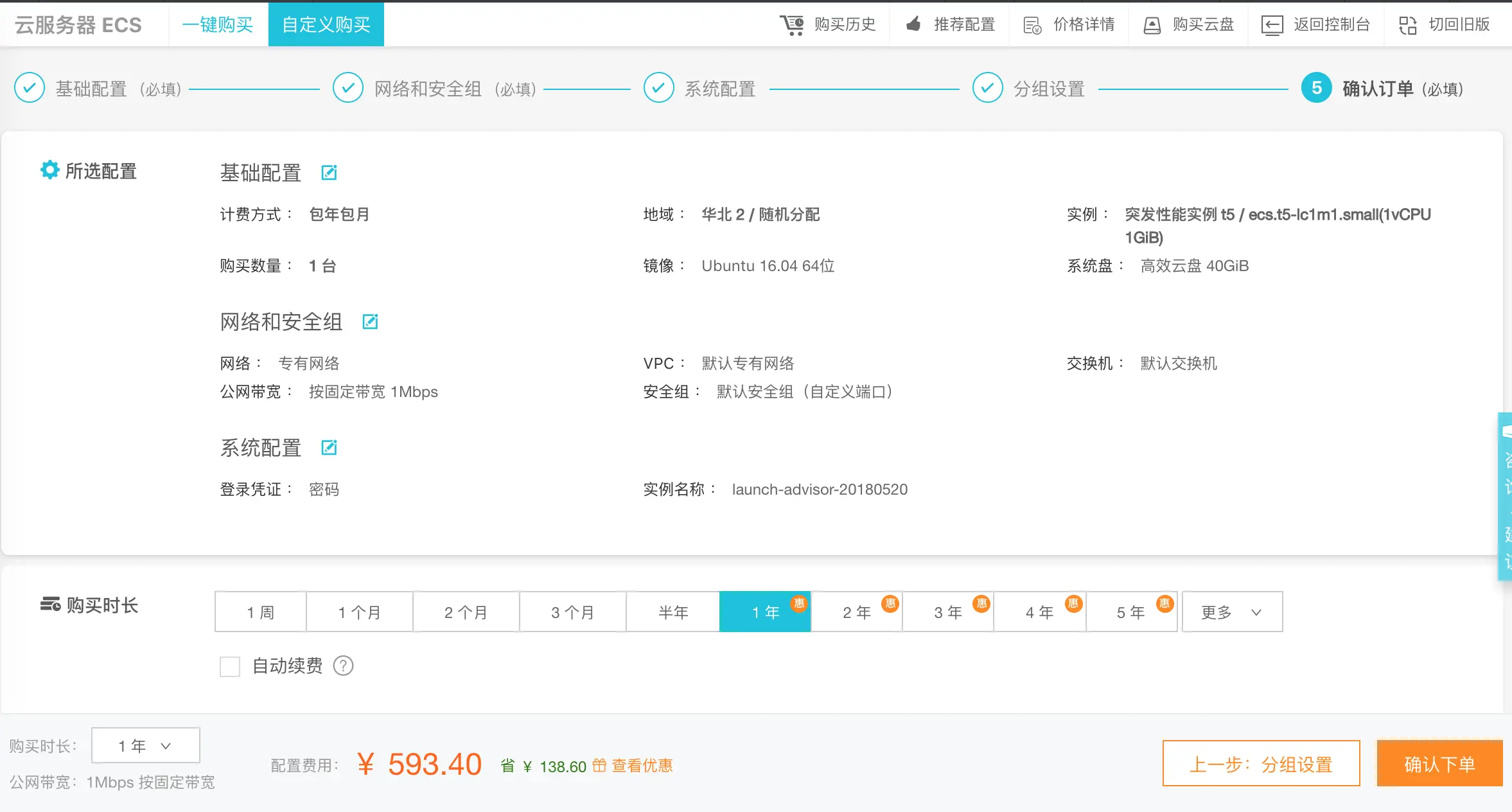Screen dimensions: 1512x812
Task: Click the 购买历史 shopping cart icon
Action: click(x=792, y=25)
